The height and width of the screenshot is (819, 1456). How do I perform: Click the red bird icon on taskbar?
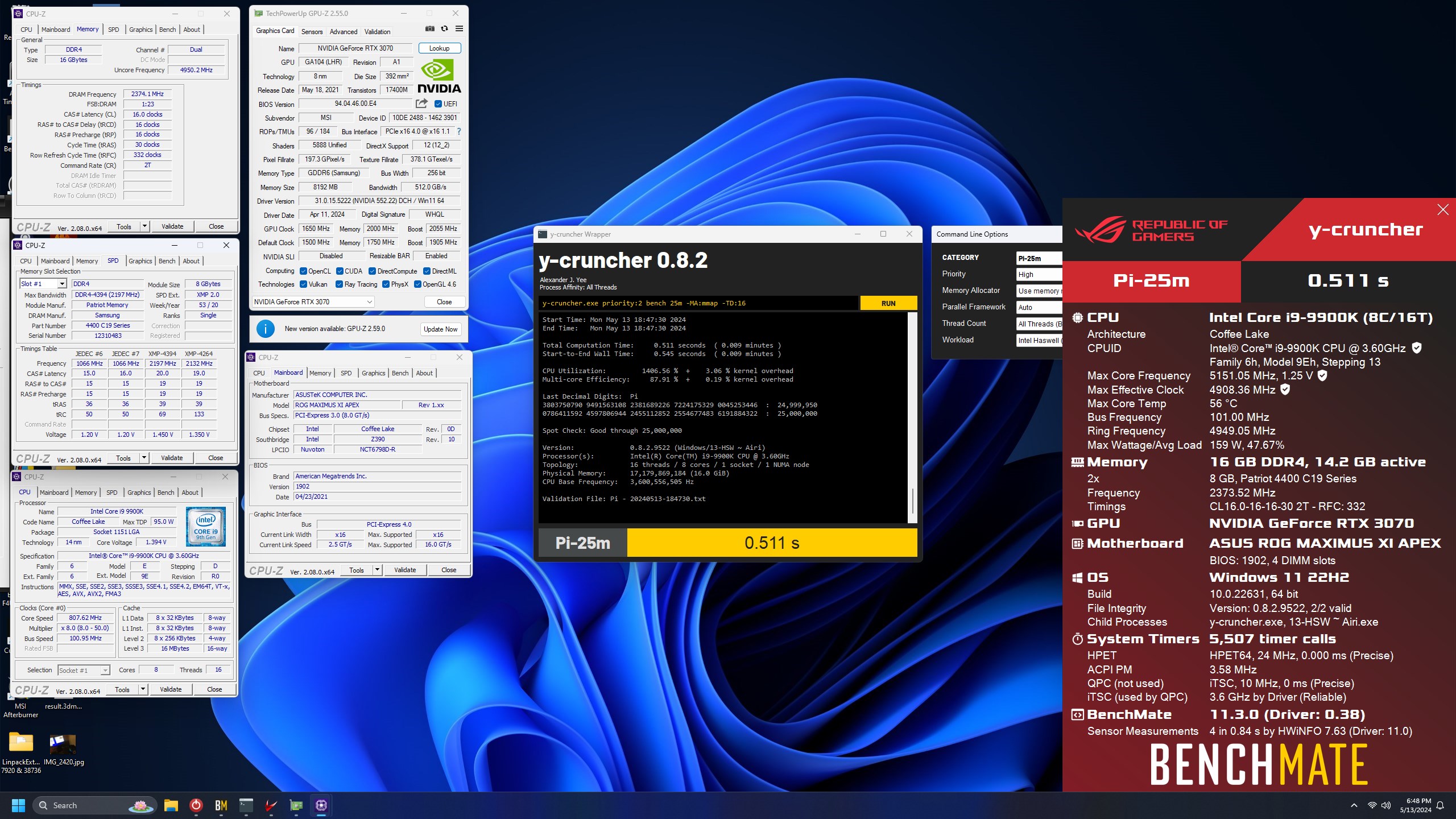coord(271,805)
